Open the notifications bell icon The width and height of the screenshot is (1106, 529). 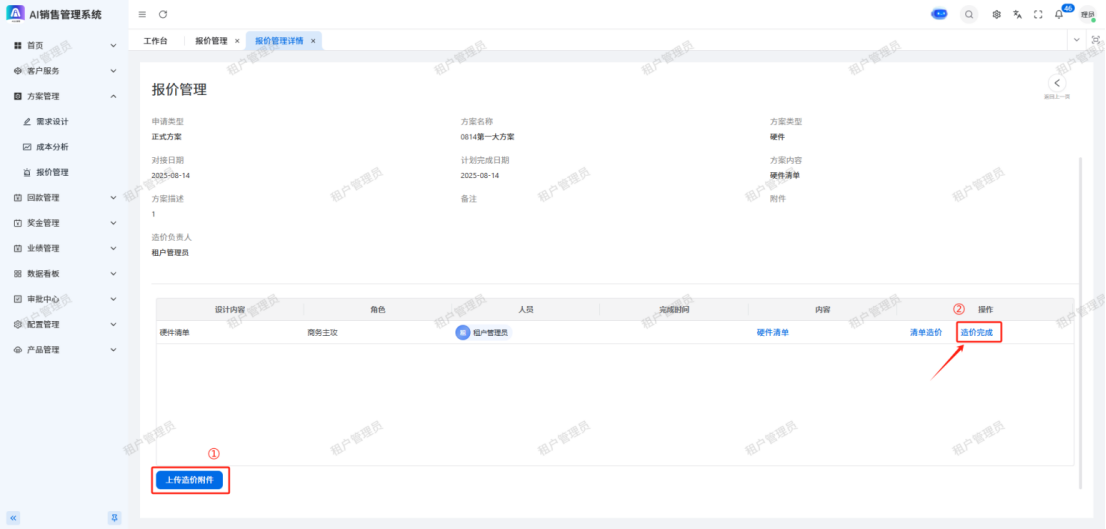tap(1058, 14)
